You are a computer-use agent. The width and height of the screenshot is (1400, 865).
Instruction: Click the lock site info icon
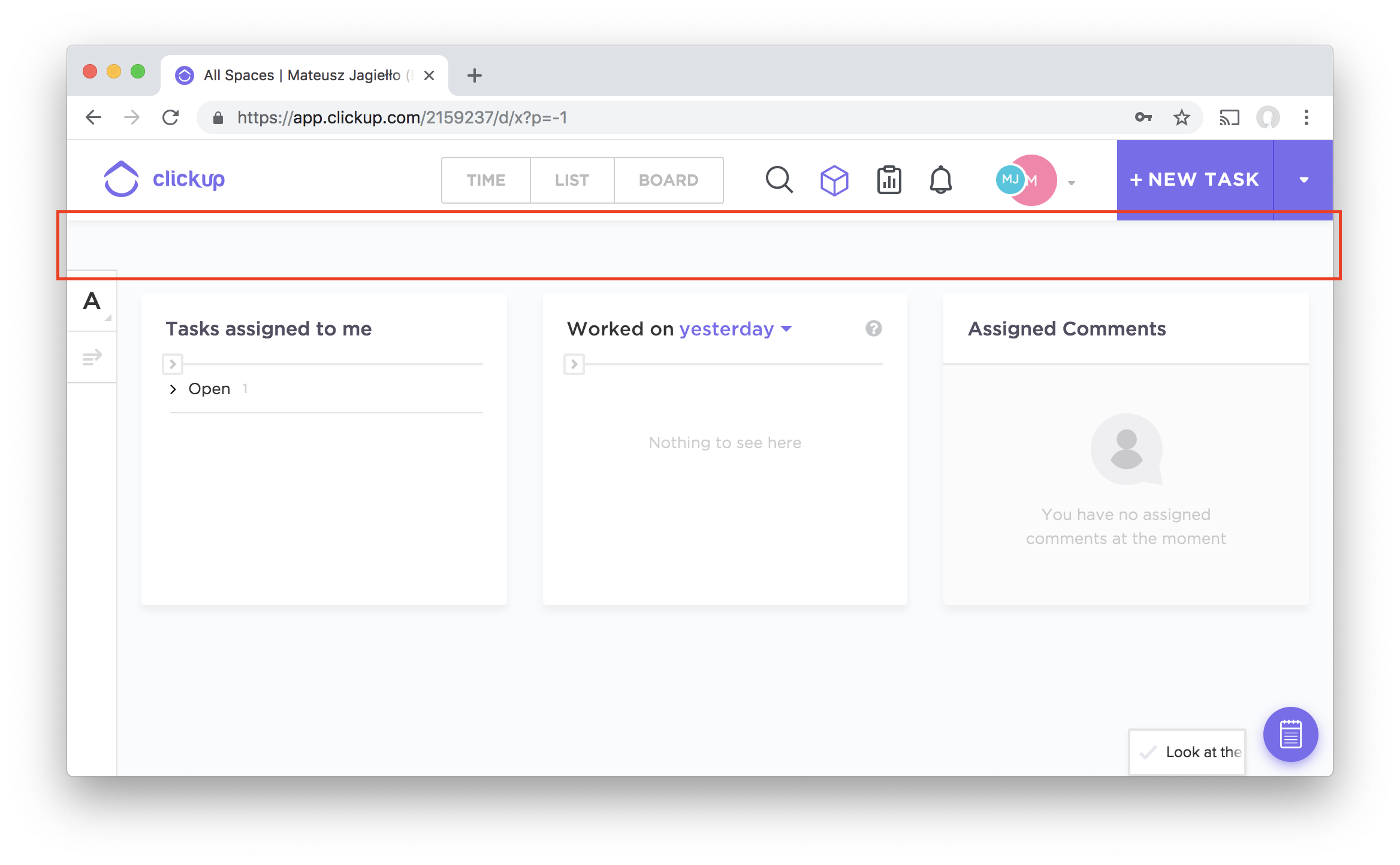[218, 117]
